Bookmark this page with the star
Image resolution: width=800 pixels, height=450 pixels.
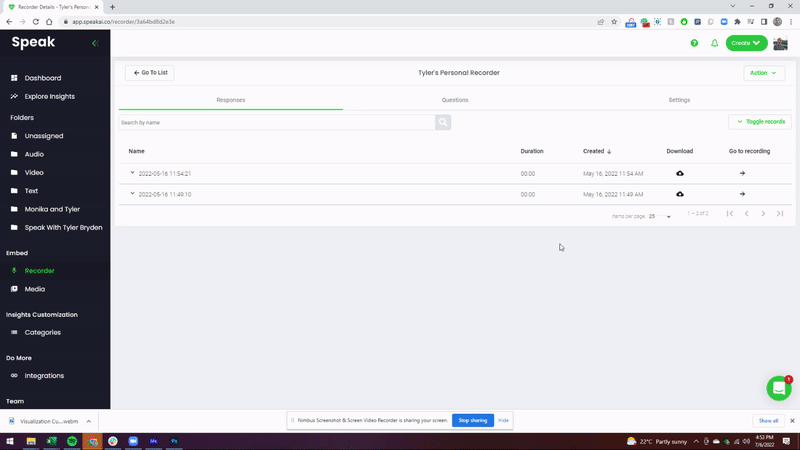(x=614, y=22)
